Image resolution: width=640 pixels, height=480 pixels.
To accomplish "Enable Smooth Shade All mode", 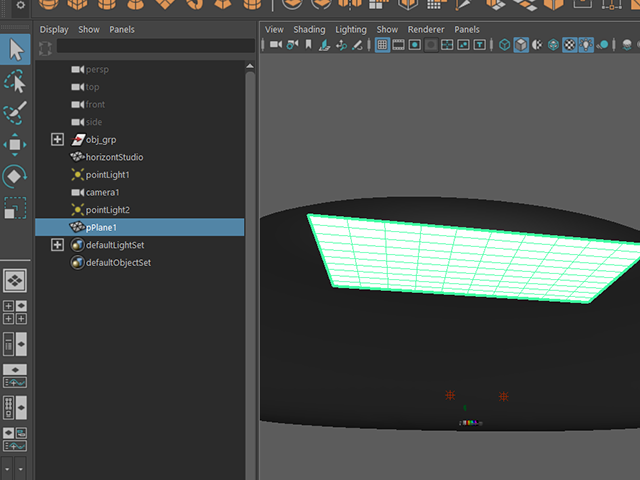I will coord(521,44).
